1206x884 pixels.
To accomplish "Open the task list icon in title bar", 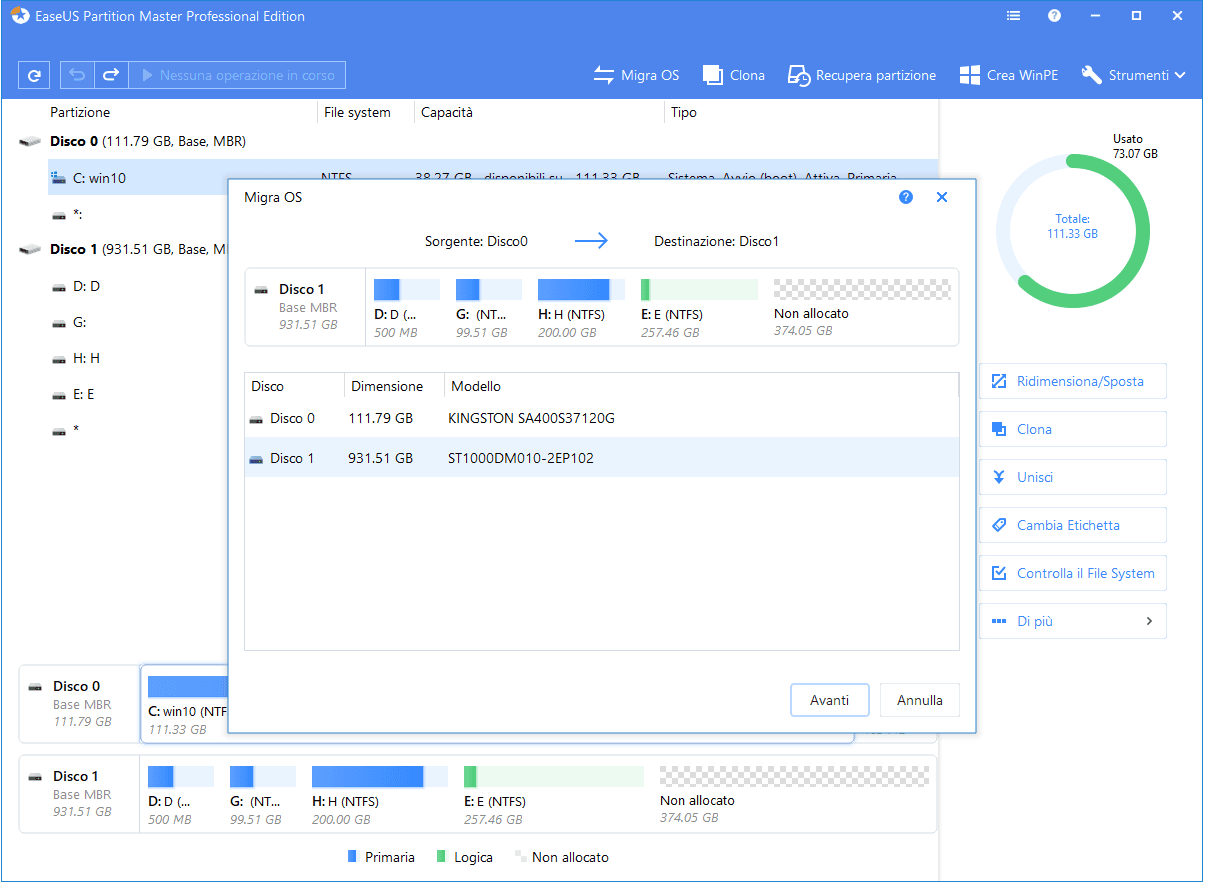I will (1014, 16).
